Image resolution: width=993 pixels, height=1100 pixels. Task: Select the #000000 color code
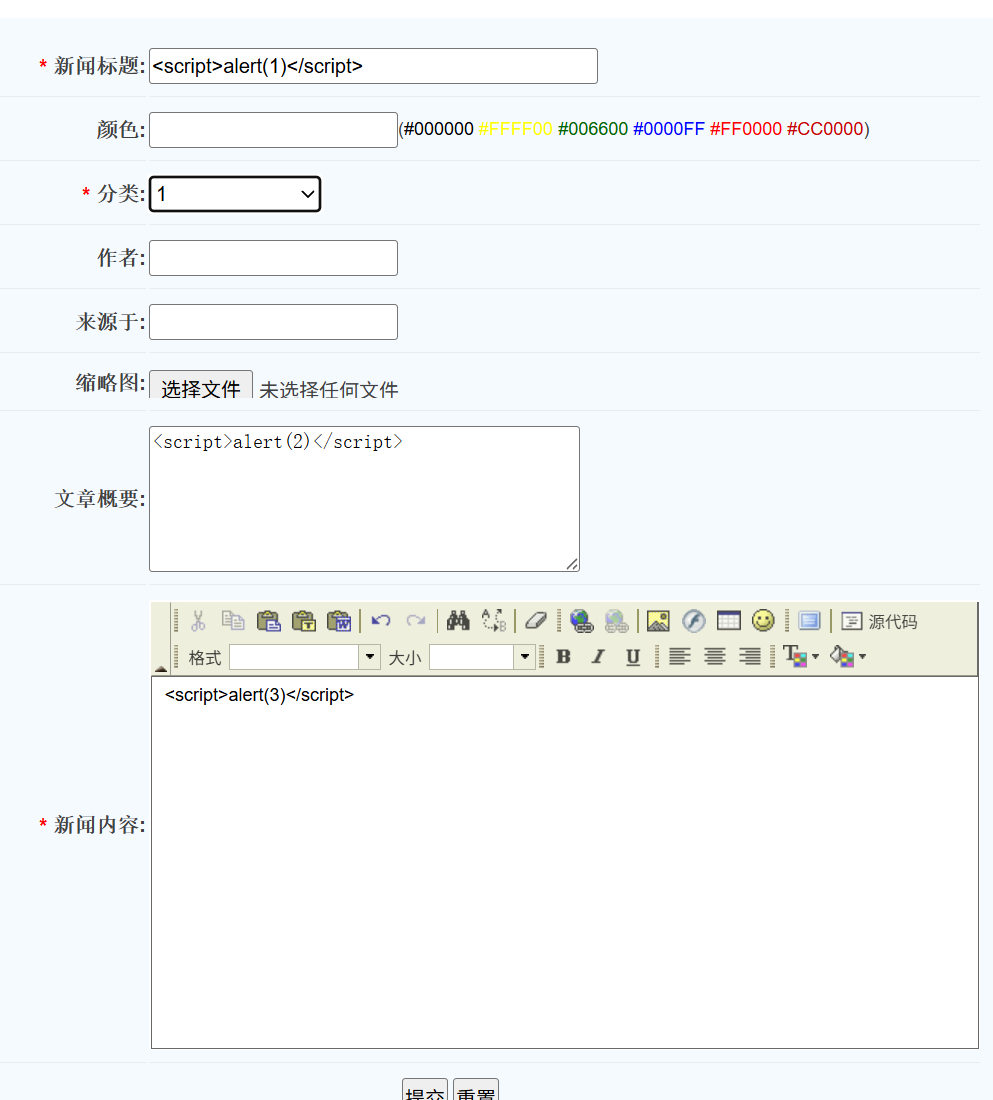439,129
